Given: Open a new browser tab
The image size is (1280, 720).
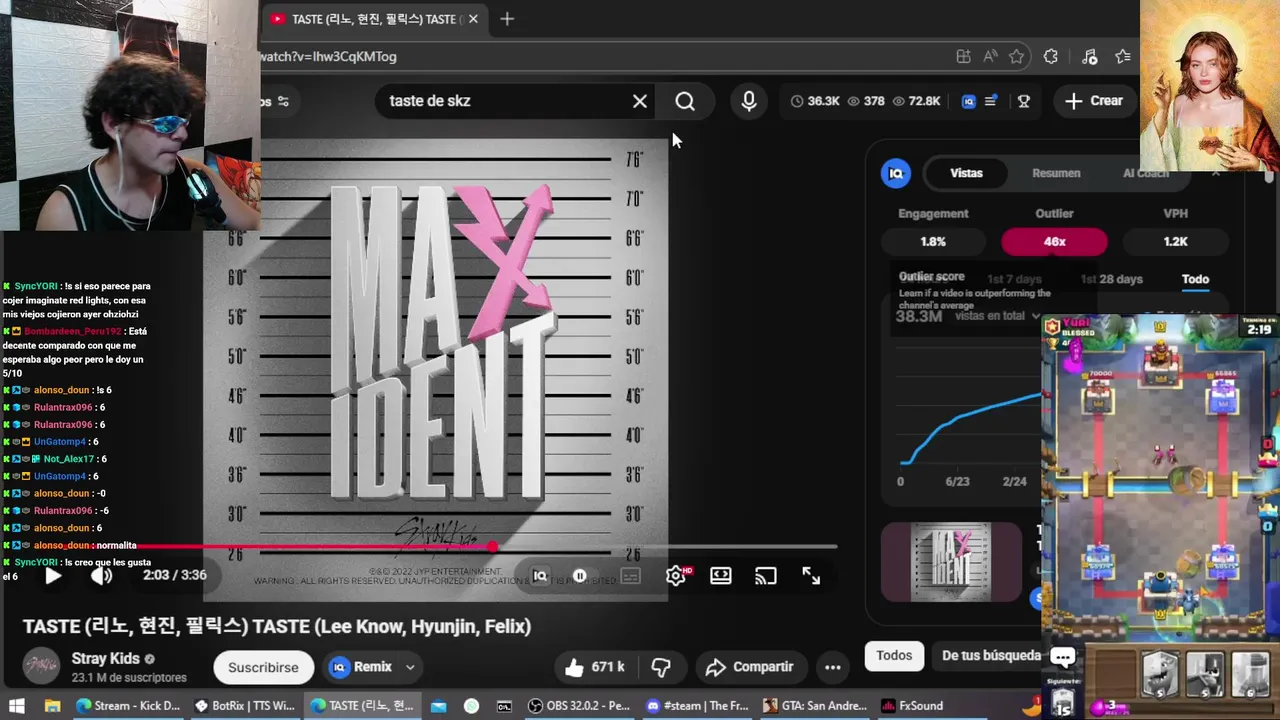Looking at the screenshot, I should (507, 19).
